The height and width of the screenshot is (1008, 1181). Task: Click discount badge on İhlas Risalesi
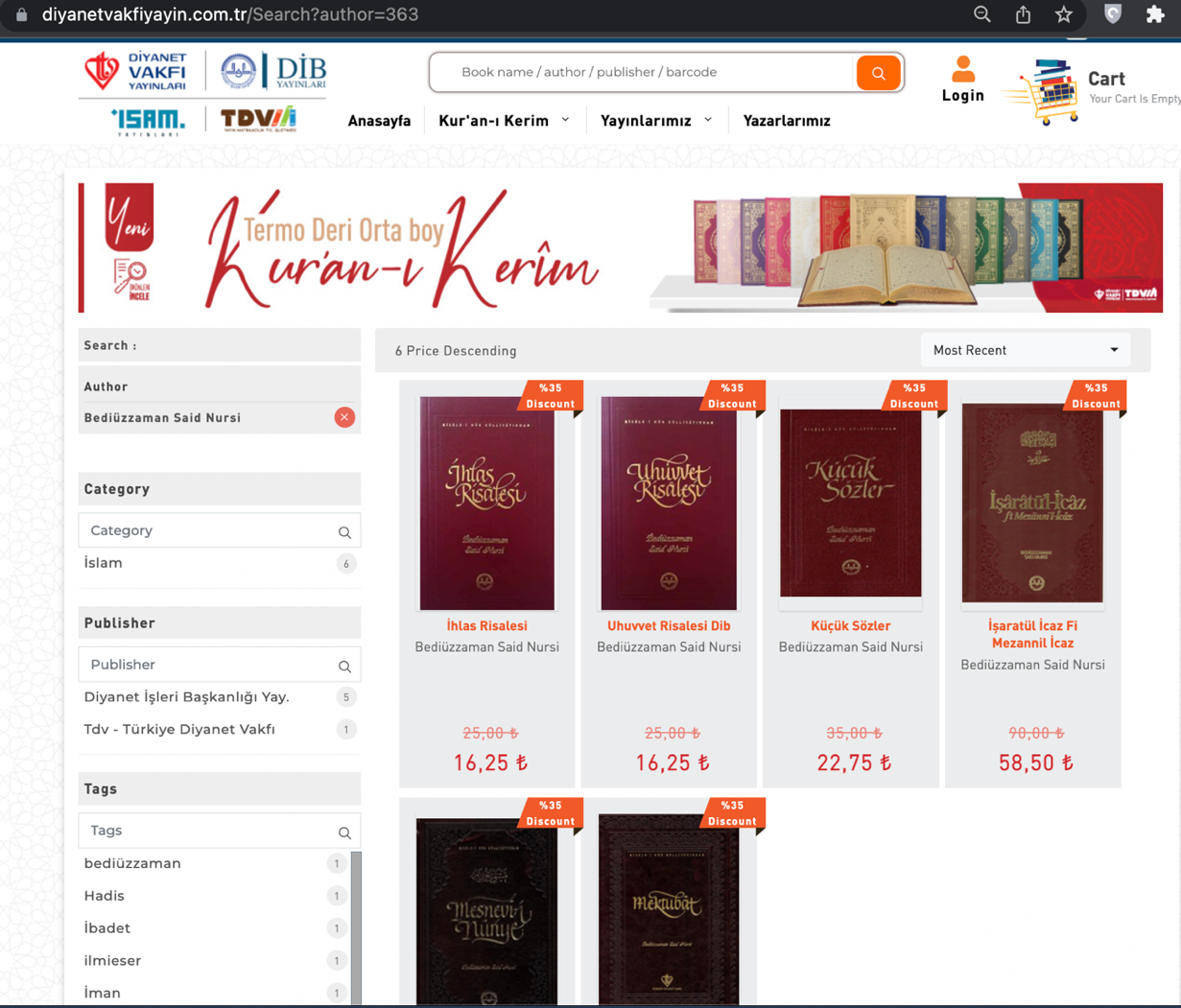pyautogui.click(x=551, y=395)
